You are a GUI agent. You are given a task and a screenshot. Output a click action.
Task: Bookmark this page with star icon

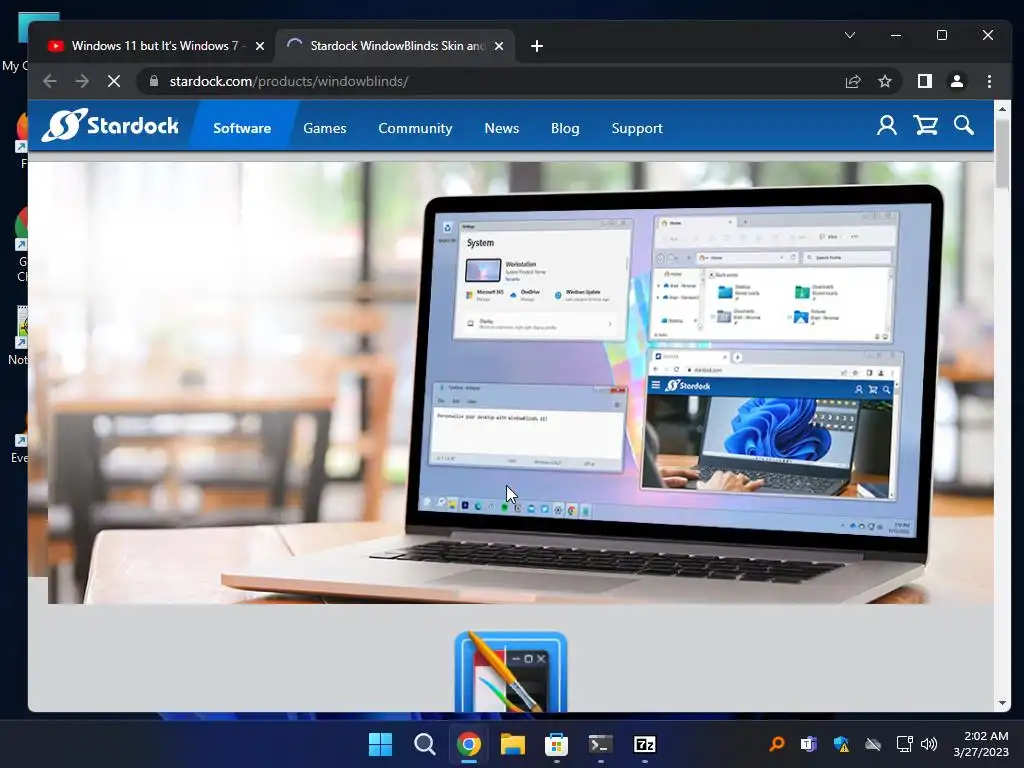[884, 81]
